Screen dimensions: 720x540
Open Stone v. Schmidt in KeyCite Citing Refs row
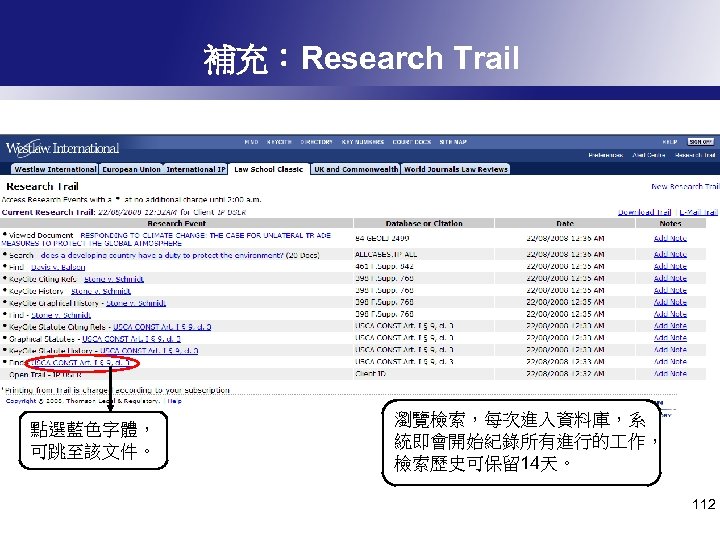(x=114, y=279)
